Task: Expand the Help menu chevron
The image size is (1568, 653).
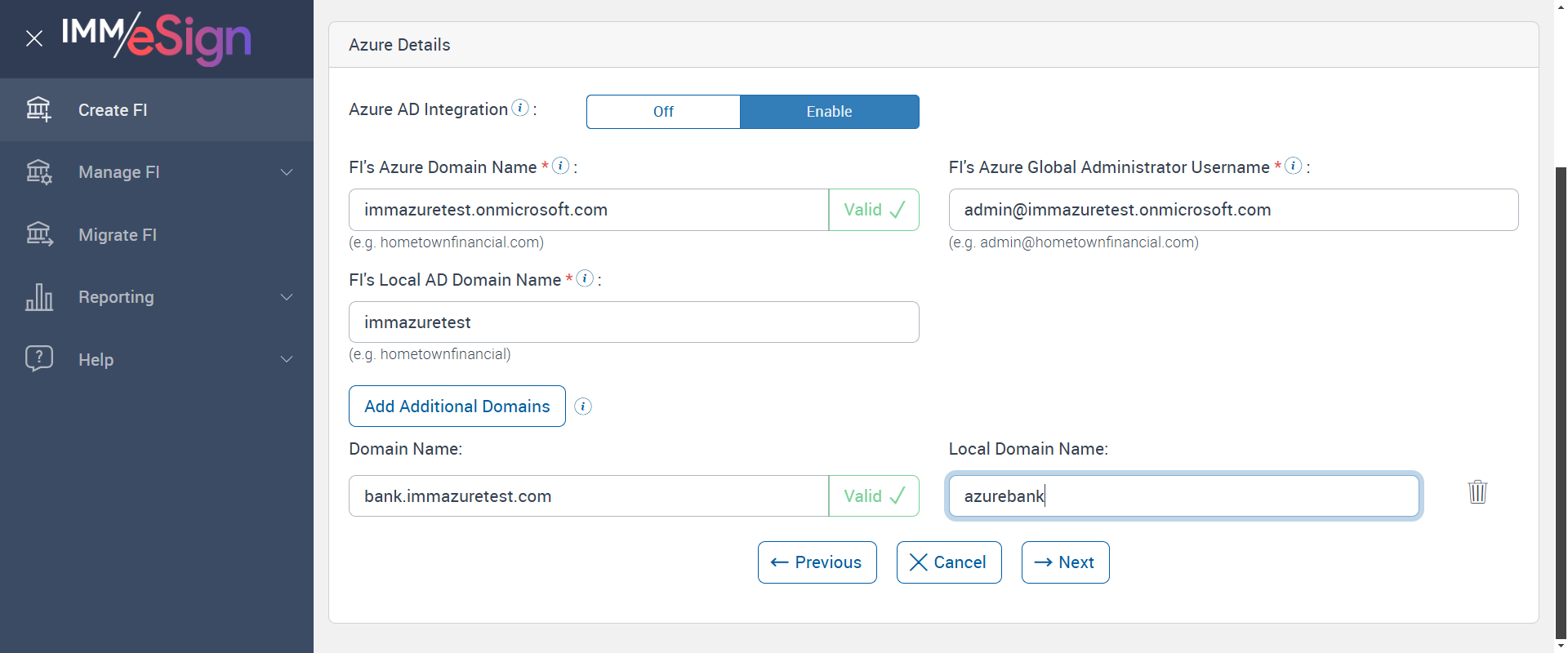Action: (x=287, y=359)
